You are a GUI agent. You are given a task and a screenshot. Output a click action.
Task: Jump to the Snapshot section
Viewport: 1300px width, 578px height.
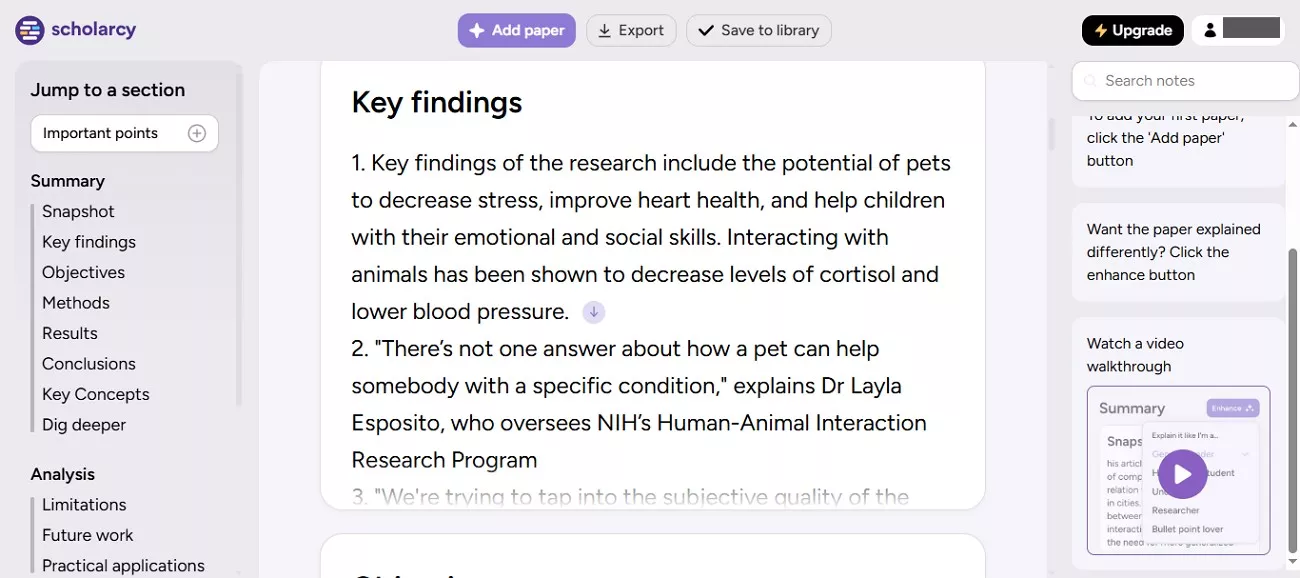78,211
